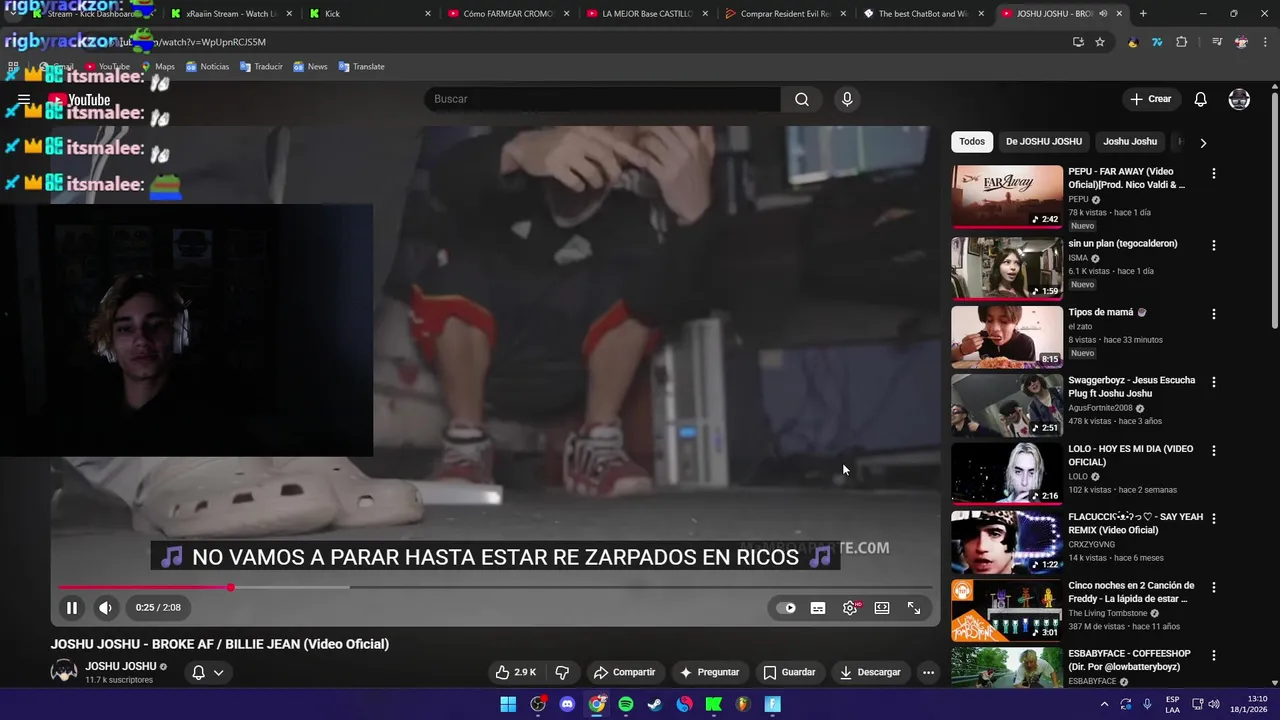Screen dimensions: 1280x720
Task: Open options for Swaggerboyz Jesus Escucha video
Action: (1214, 382)
